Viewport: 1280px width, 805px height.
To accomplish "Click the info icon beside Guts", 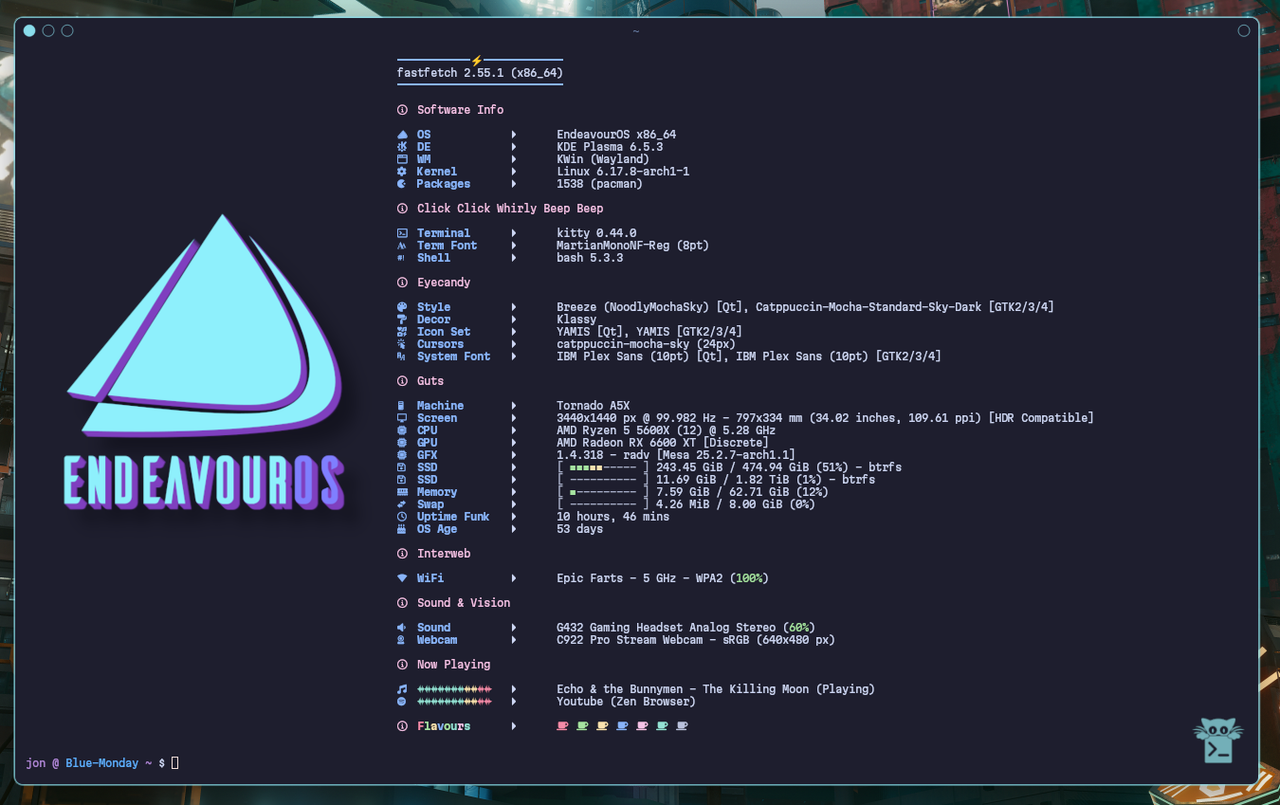I will tap(402, 381).
